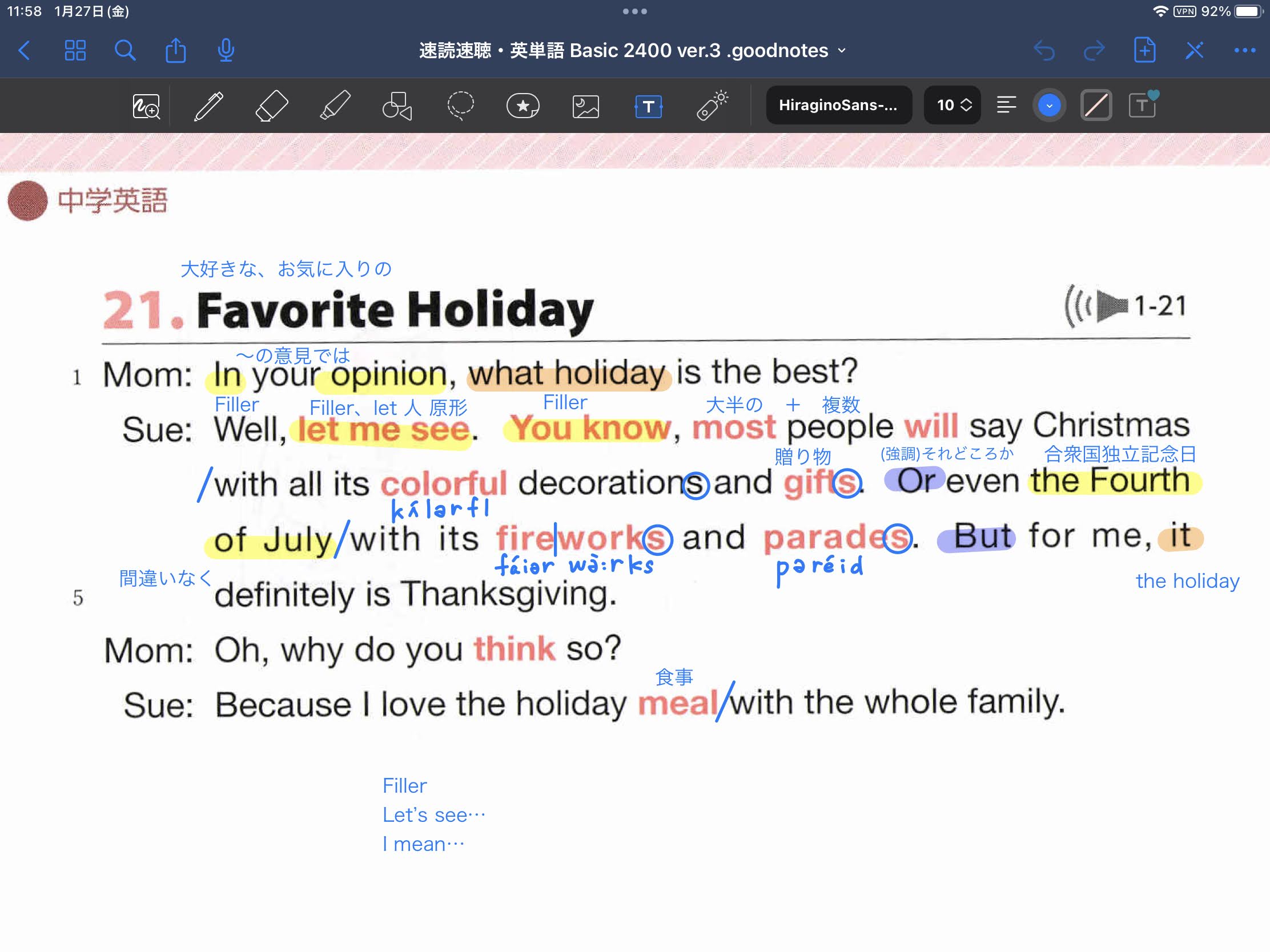The width and height of the screenshot is (1270, 952).
Task: Open the page thumbnails overview
Action: pos(75,50)
